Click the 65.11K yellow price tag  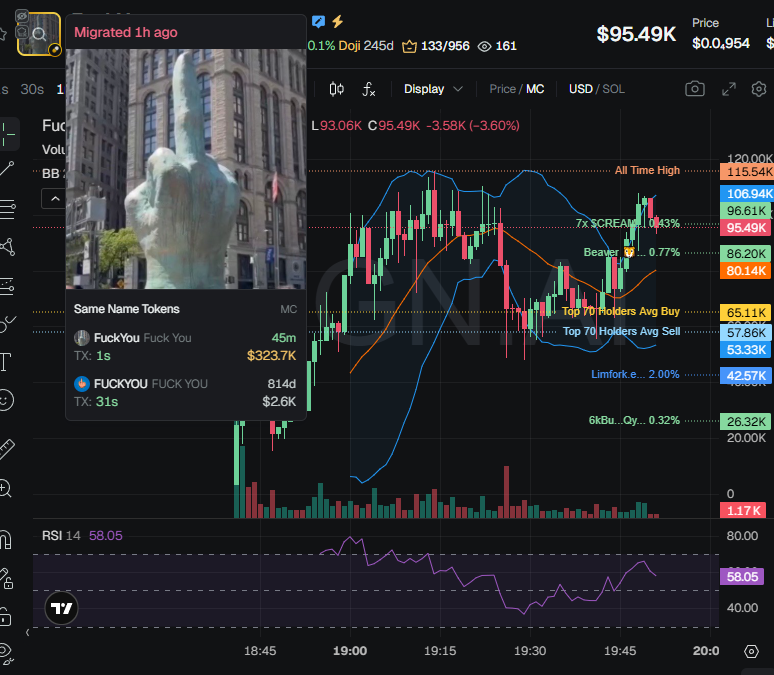click(746, 312)
